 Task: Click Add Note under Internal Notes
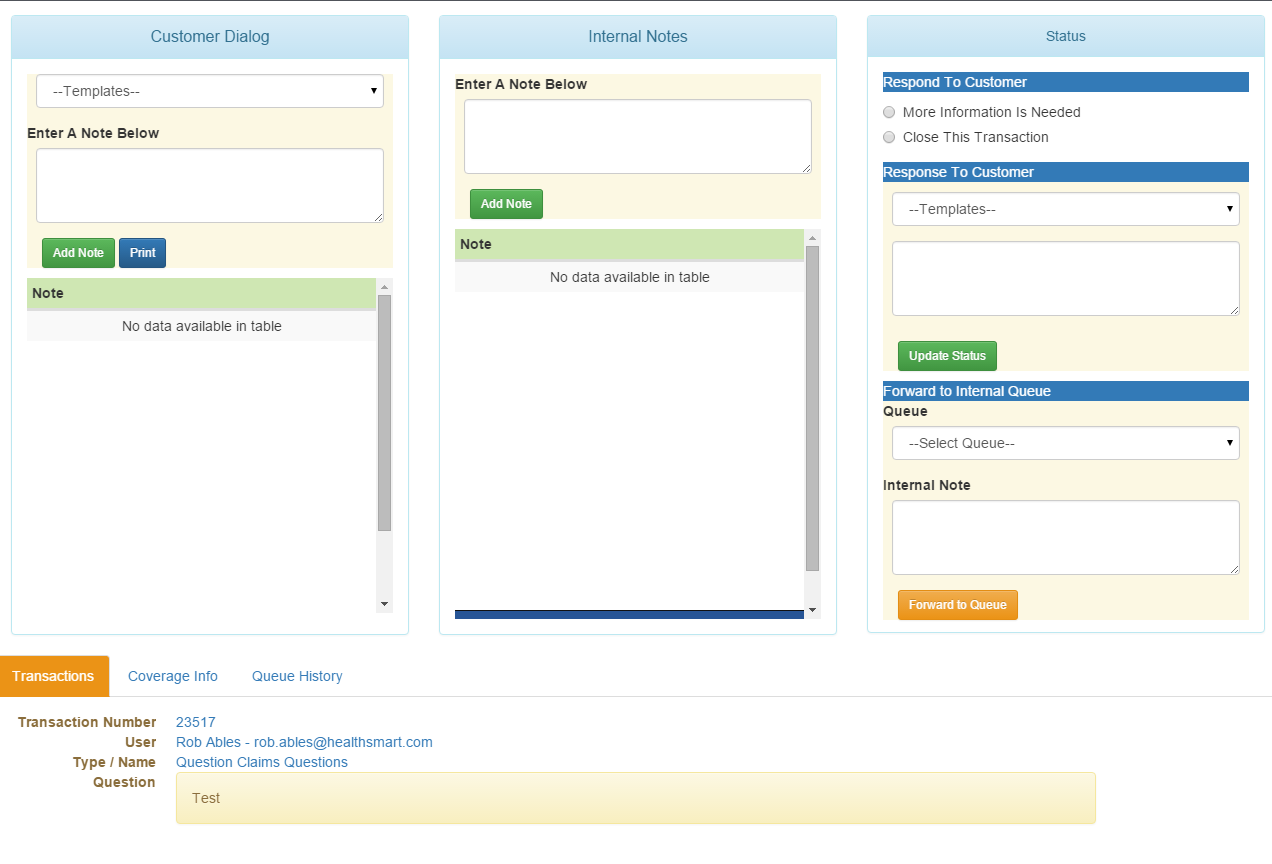506,204
